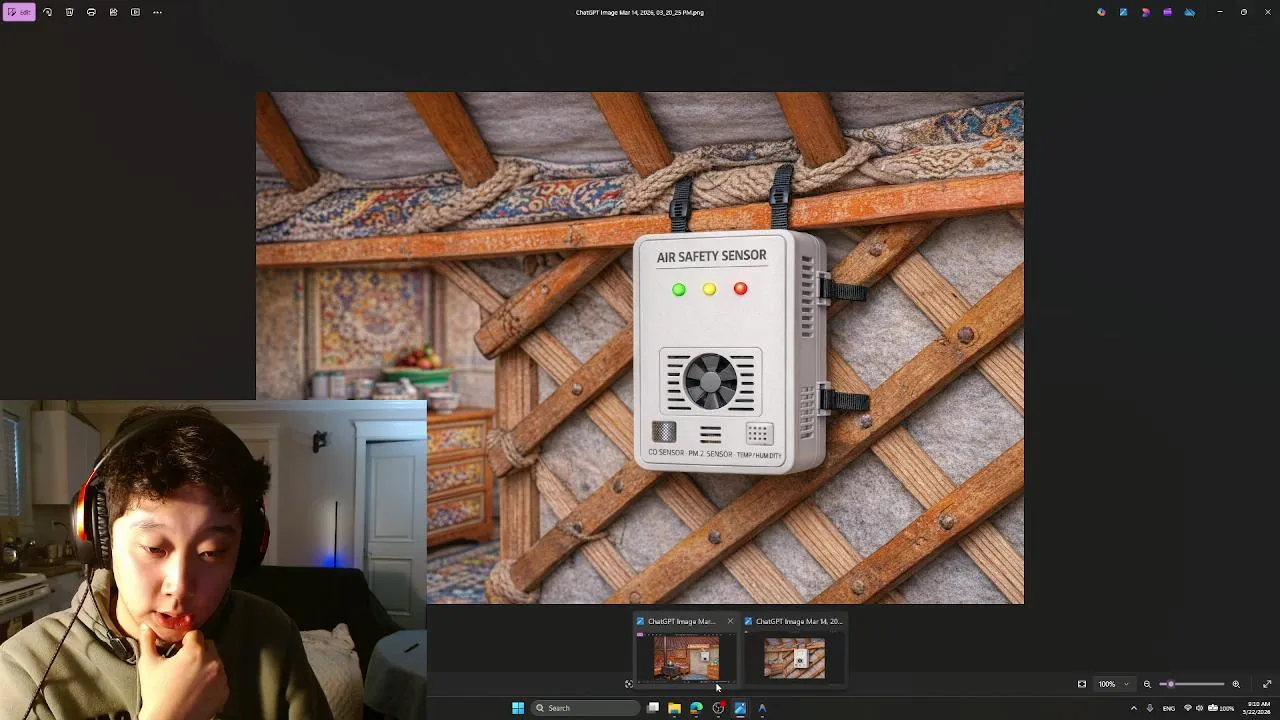The width and height of the screenshot is (1280, 720).
Task: Close the first ChatGPT Image preview window
Action: point(730,621)
